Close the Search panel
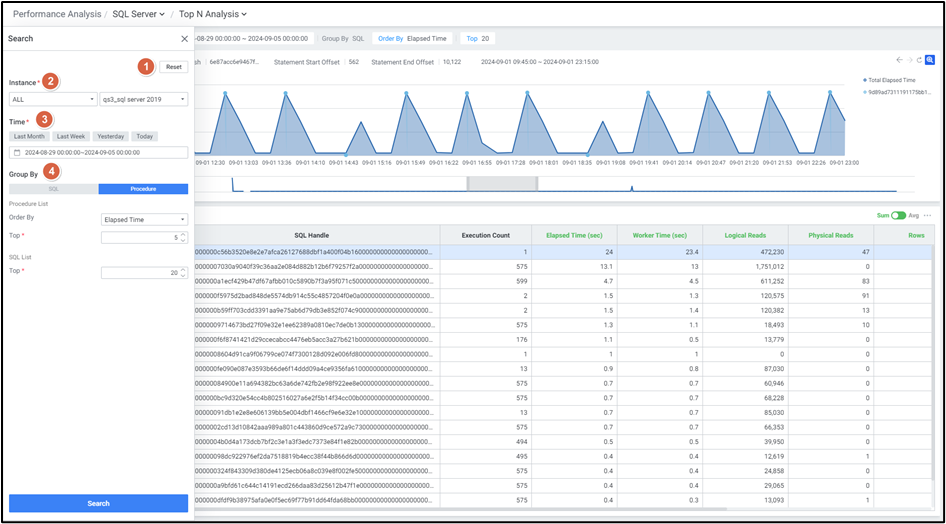This screenshot has height=524, width=946. pyautogui.click(x=184, y=39)
